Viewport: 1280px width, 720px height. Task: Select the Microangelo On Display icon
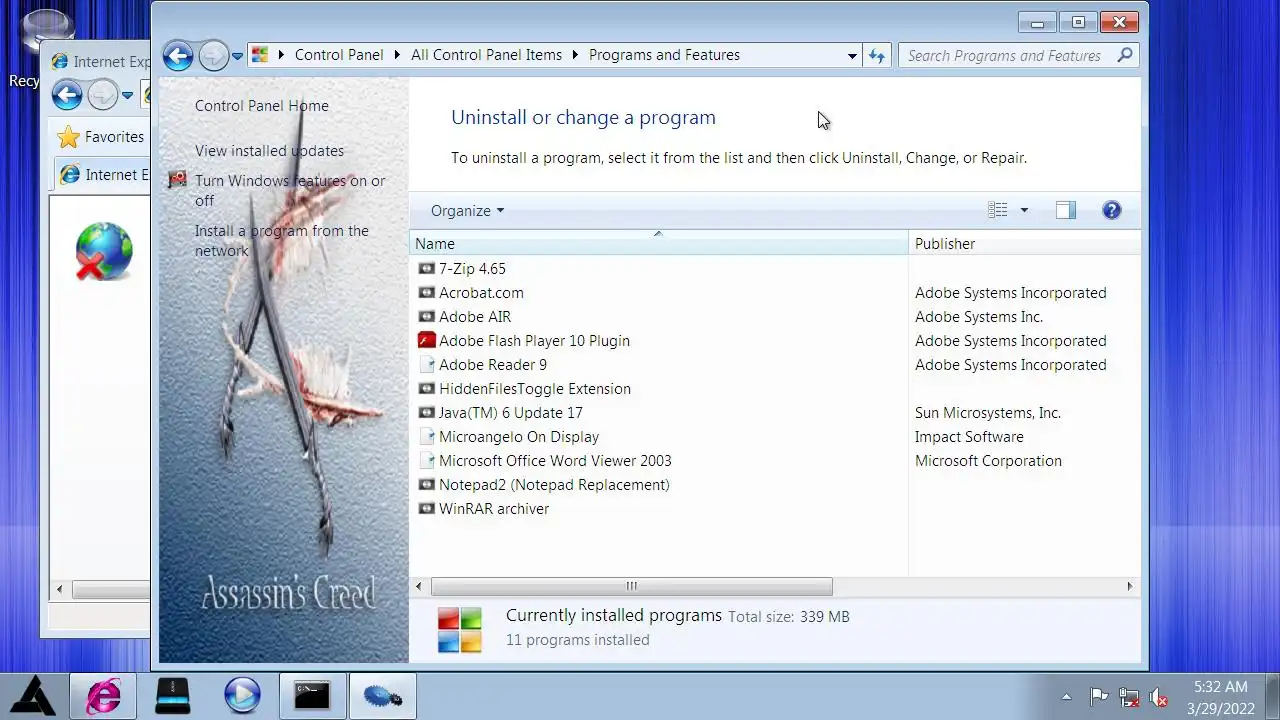pyautogui.click(x=426, y=436)
